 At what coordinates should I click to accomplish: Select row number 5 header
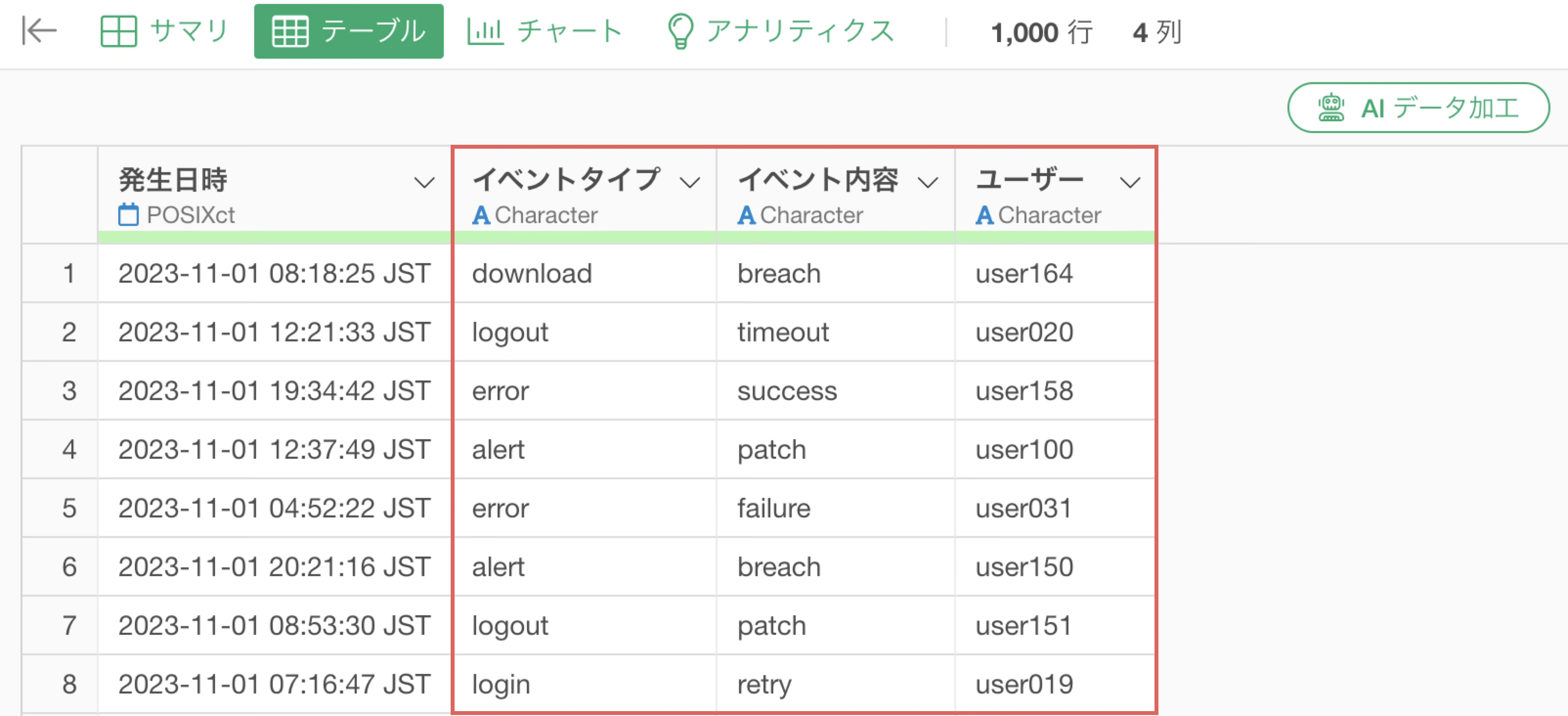tap(69, 508)
